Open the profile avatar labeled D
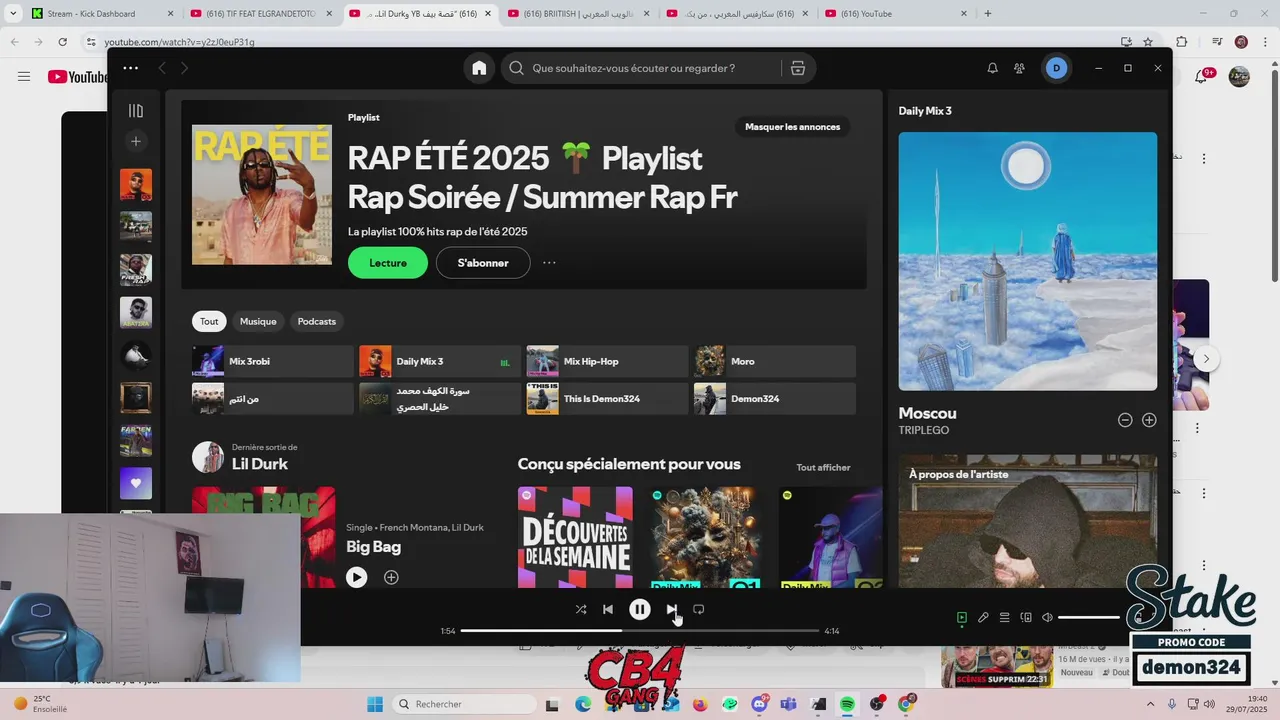Screen dimensions: 1280x720 tap(1056, 68)
